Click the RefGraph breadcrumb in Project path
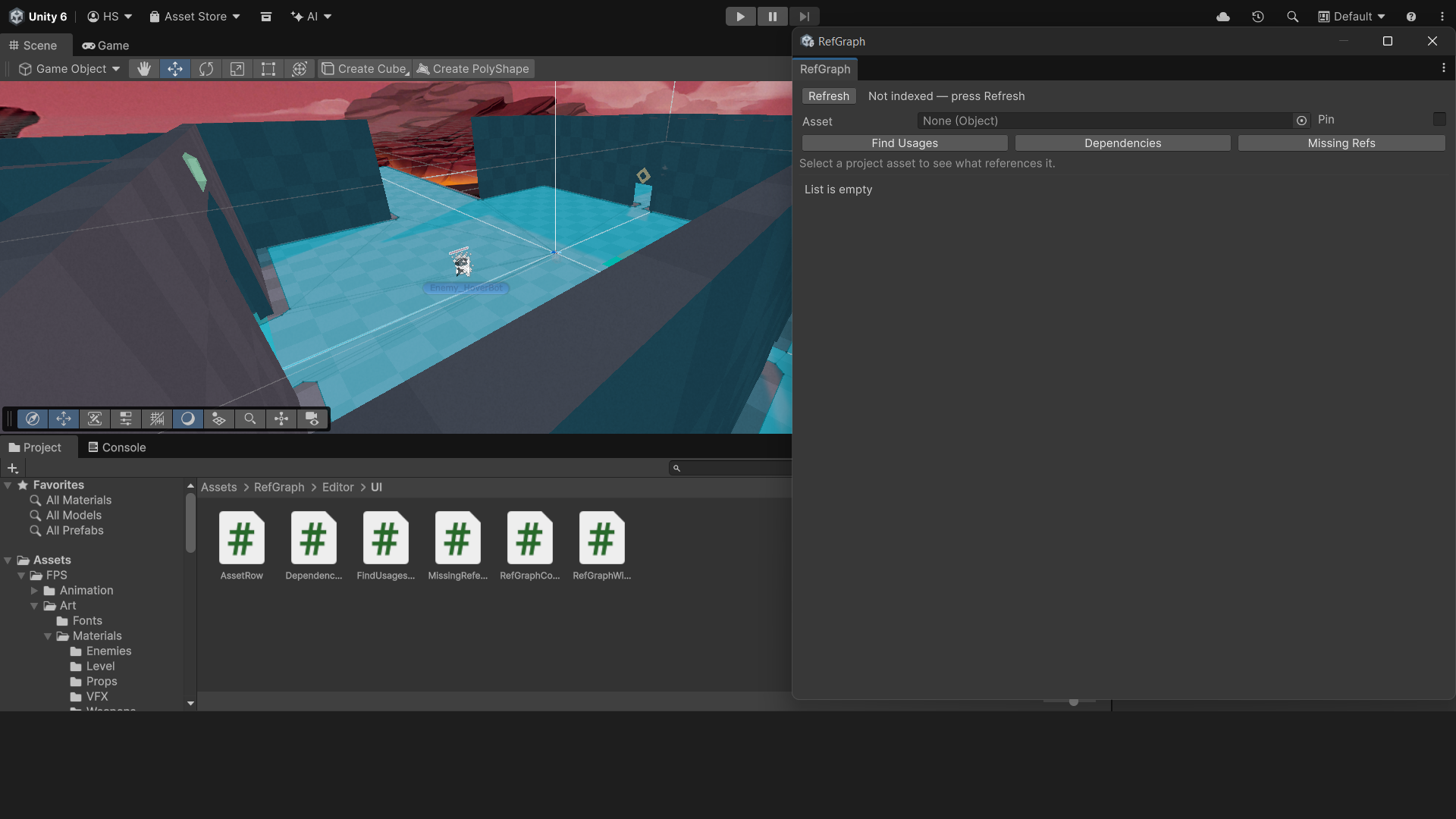This screenshot has width=1456, height=819. (x=279, y=488)
